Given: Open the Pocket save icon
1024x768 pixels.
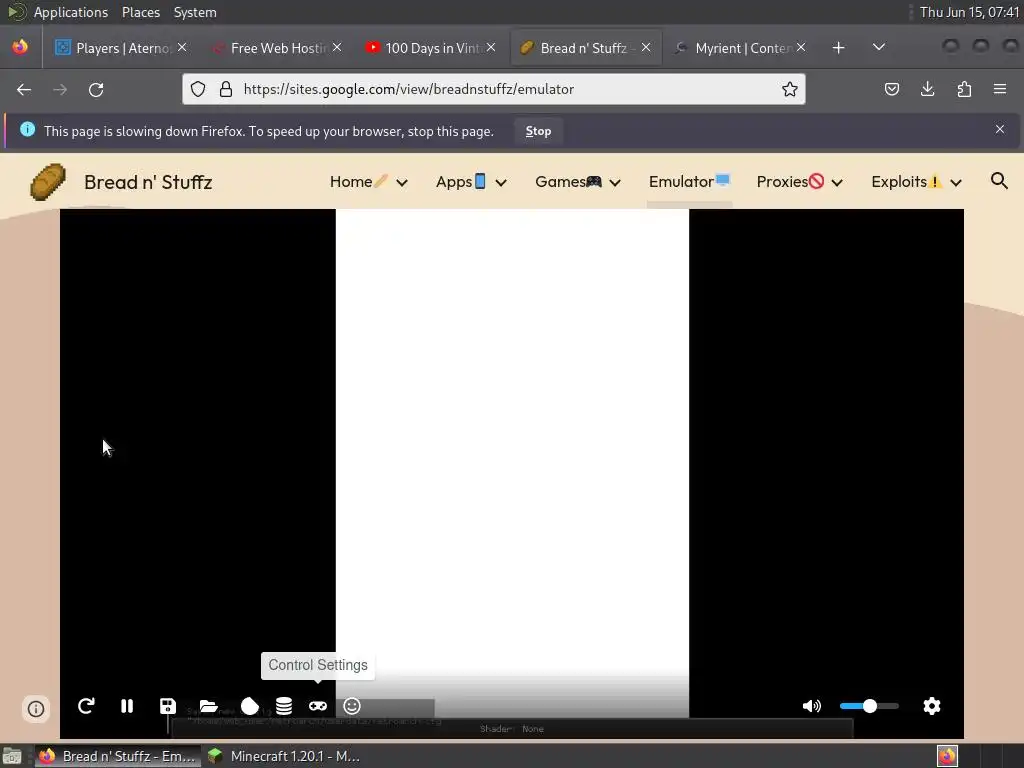Looking at the screenshot, I should pyautogui.click(x=891, y=89).
